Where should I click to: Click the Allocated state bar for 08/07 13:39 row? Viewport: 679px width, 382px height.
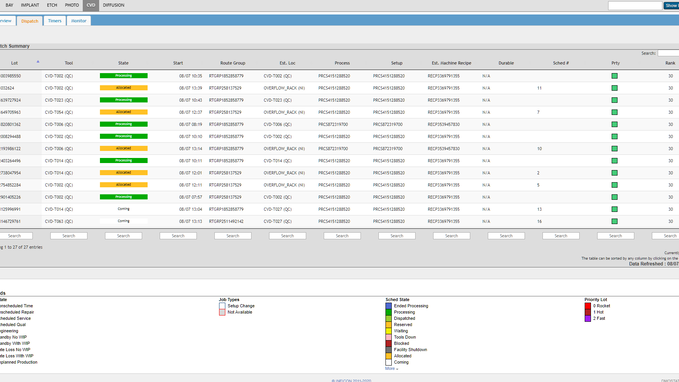(x=123, y=88)
